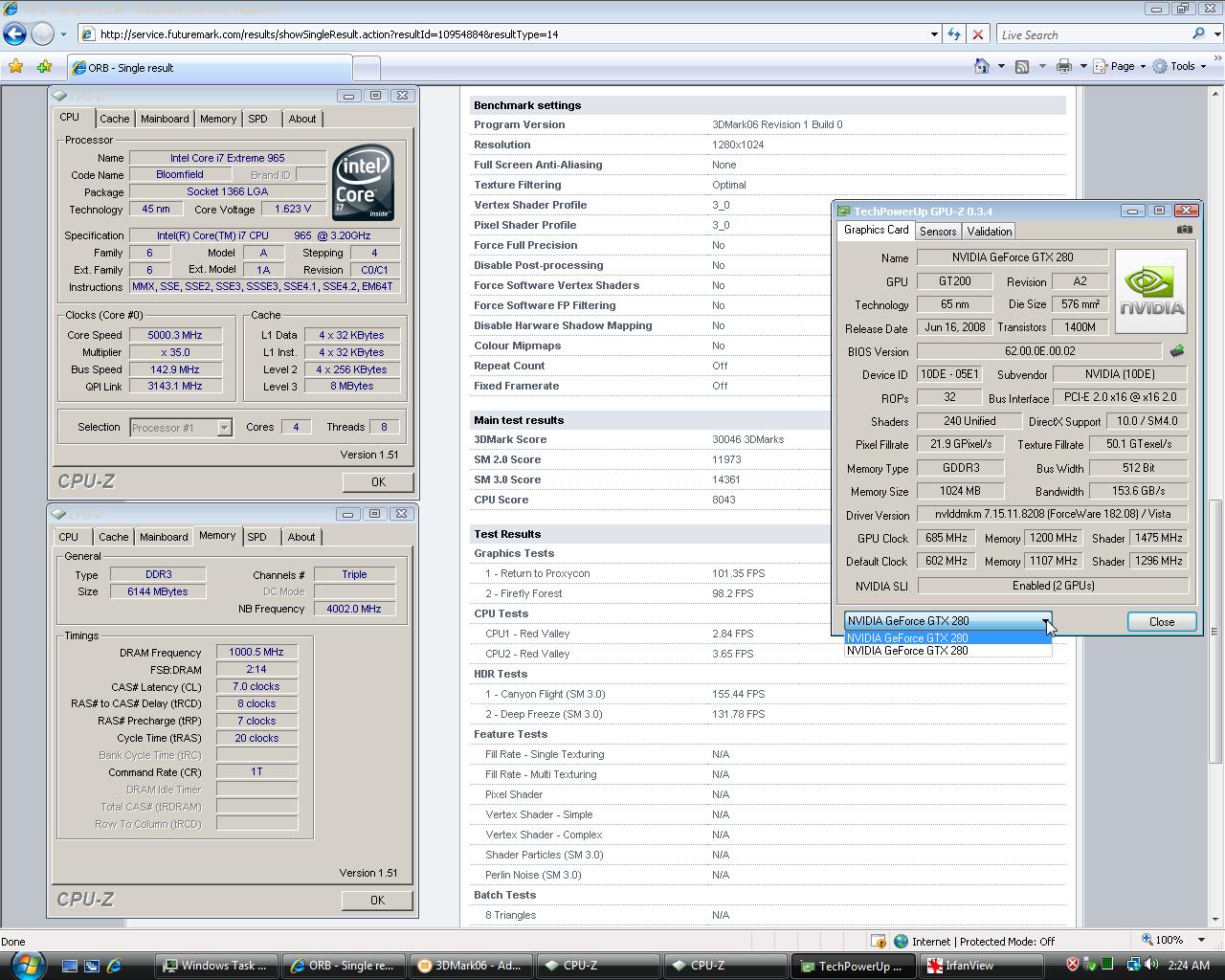Open the Page menu dropdown
The image size is (1225, 980).
(x=1120, y=66)
